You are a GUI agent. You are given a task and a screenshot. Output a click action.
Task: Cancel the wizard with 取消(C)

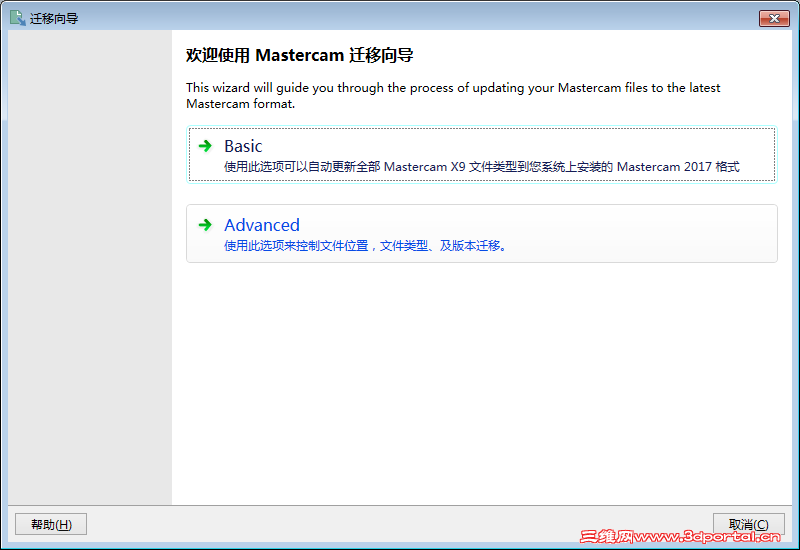(748, 524)
